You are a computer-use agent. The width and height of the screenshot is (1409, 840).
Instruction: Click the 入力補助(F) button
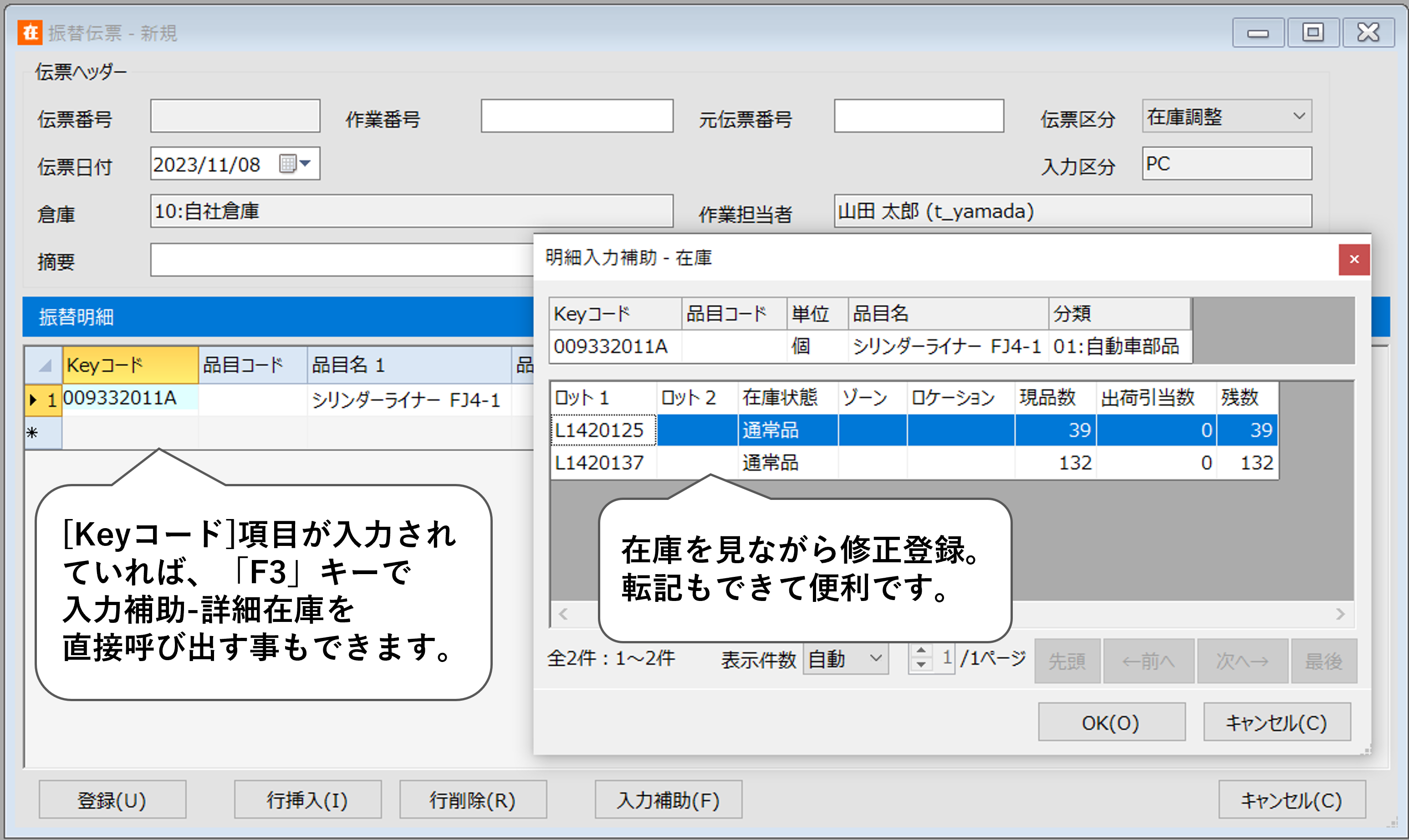[668, 800]
